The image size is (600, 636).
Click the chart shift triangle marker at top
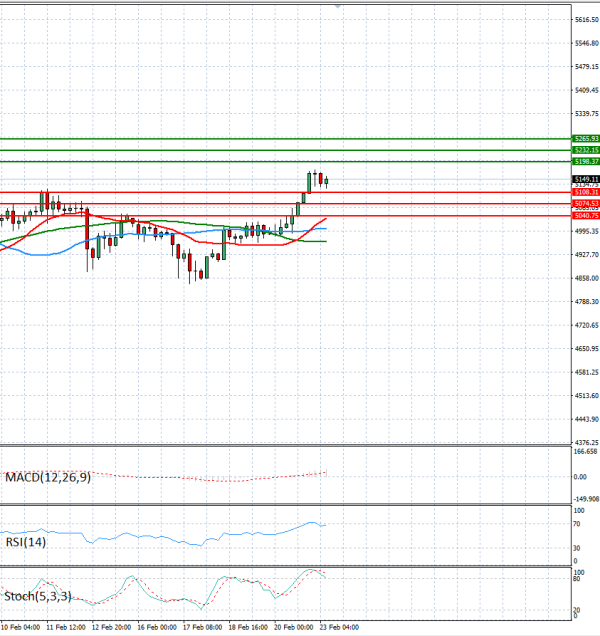(338, 5)
